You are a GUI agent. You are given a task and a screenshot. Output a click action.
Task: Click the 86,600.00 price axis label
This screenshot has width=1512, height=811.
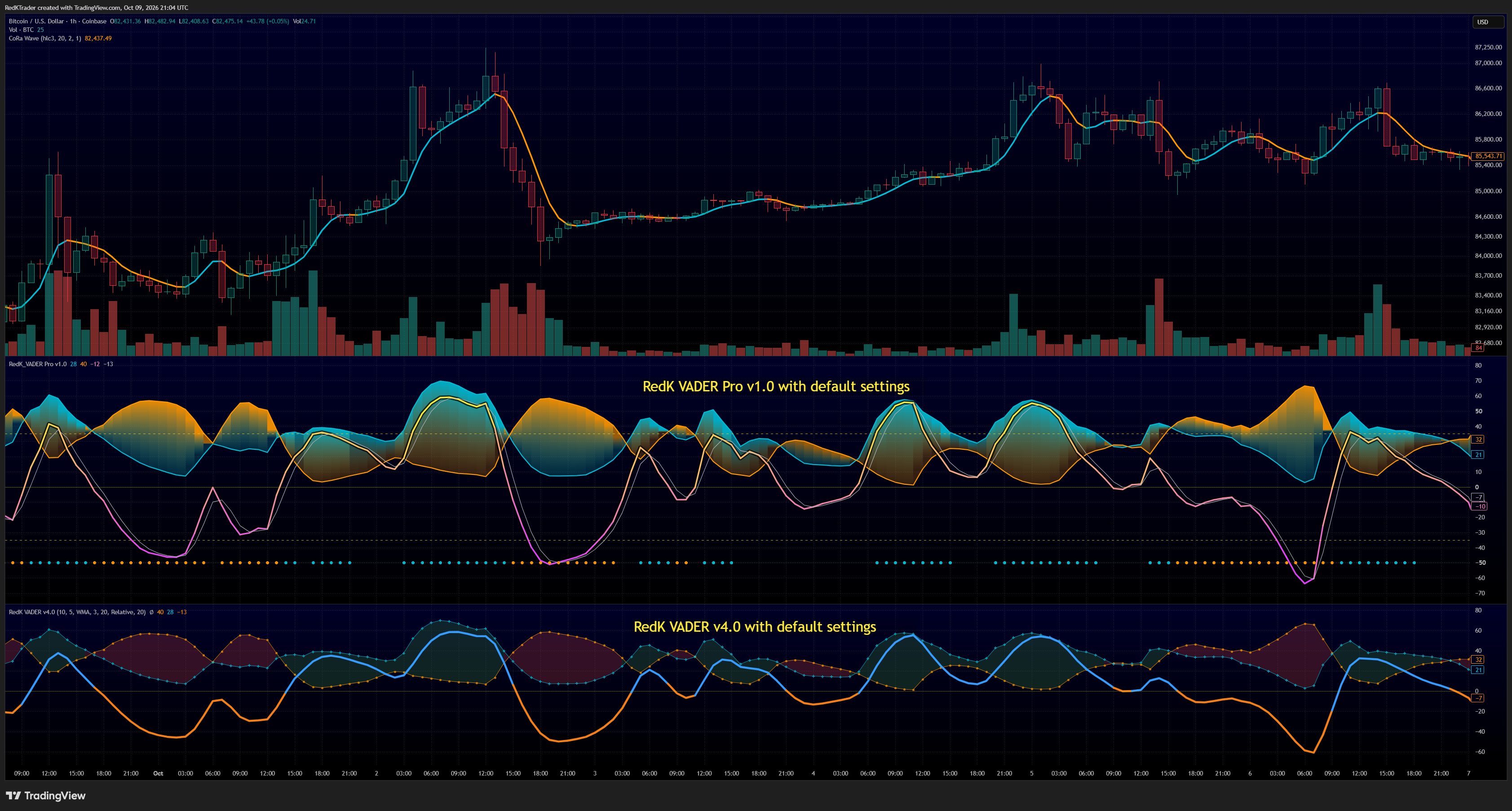tap(1488, 88)
